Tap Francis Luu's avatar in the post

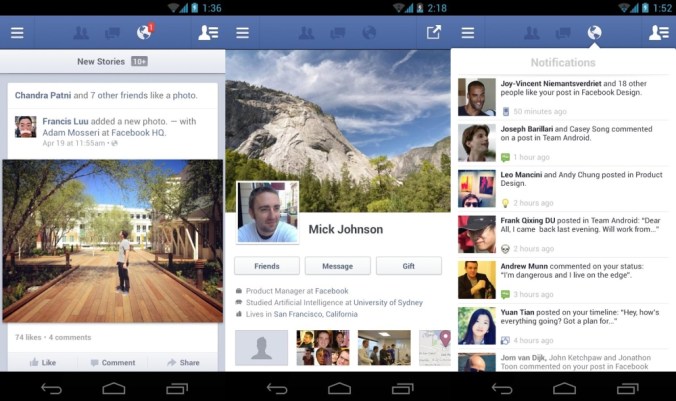(x=25, y=126)
